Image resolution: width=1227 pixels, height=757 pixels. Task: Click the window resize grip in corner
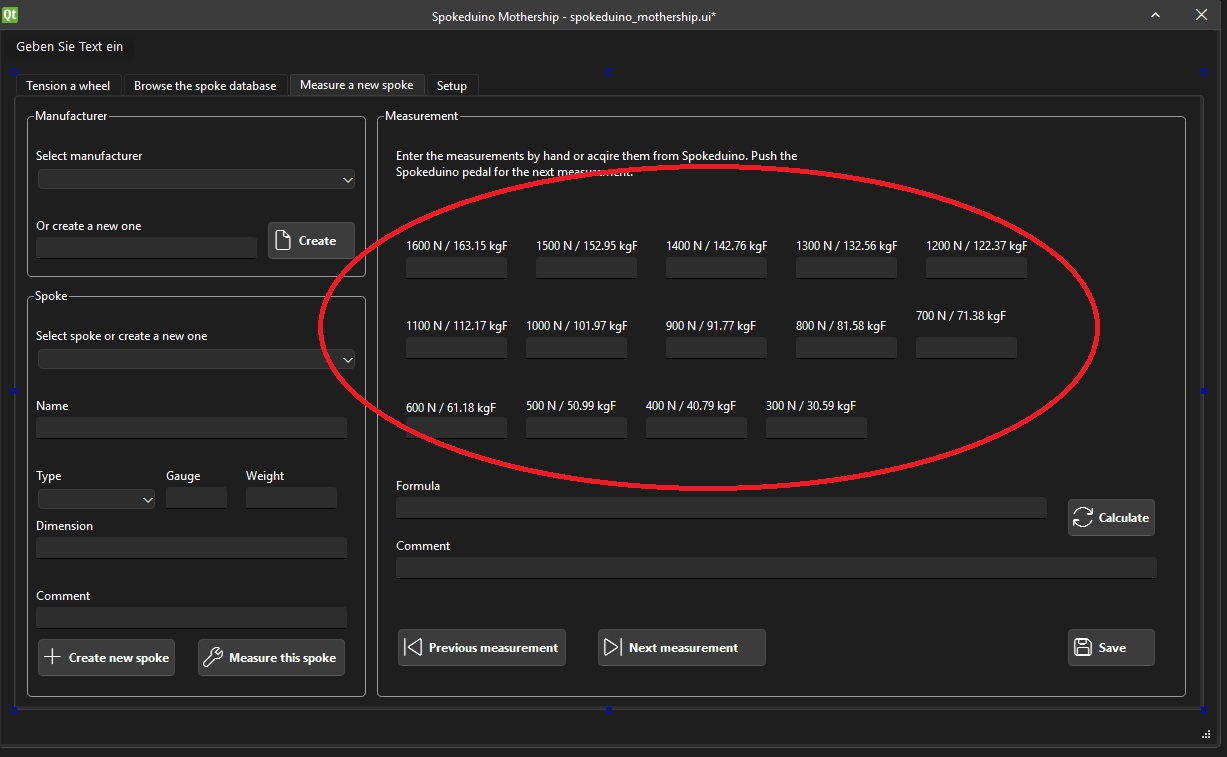[1205, 734]
